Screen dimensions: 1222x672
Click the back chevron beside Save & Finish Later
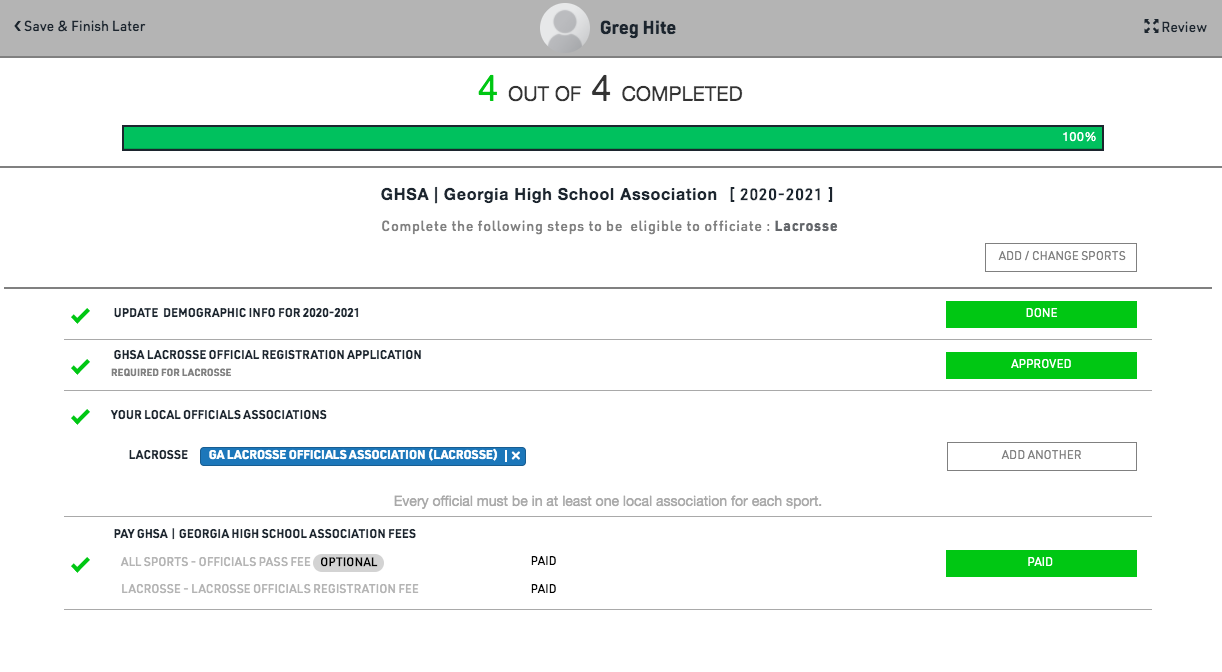pos(17,27)
